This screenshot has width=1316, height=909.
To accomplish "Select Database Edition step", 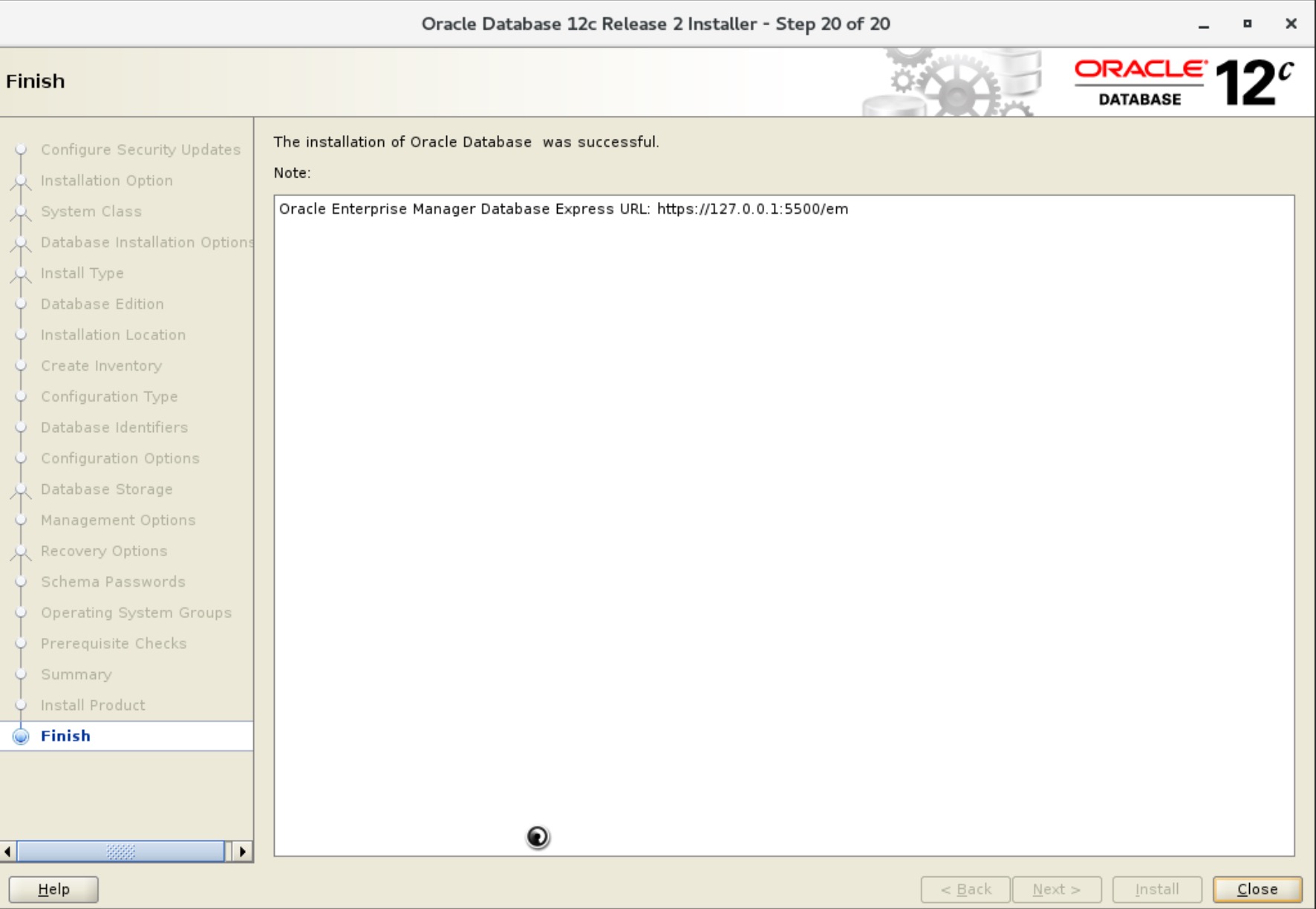I will [x=102, y=304].
